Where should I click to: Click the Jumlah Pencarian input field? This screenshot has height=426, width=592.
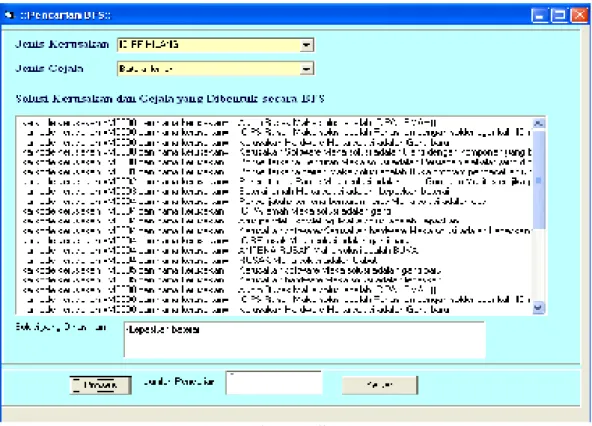(274, 383)
